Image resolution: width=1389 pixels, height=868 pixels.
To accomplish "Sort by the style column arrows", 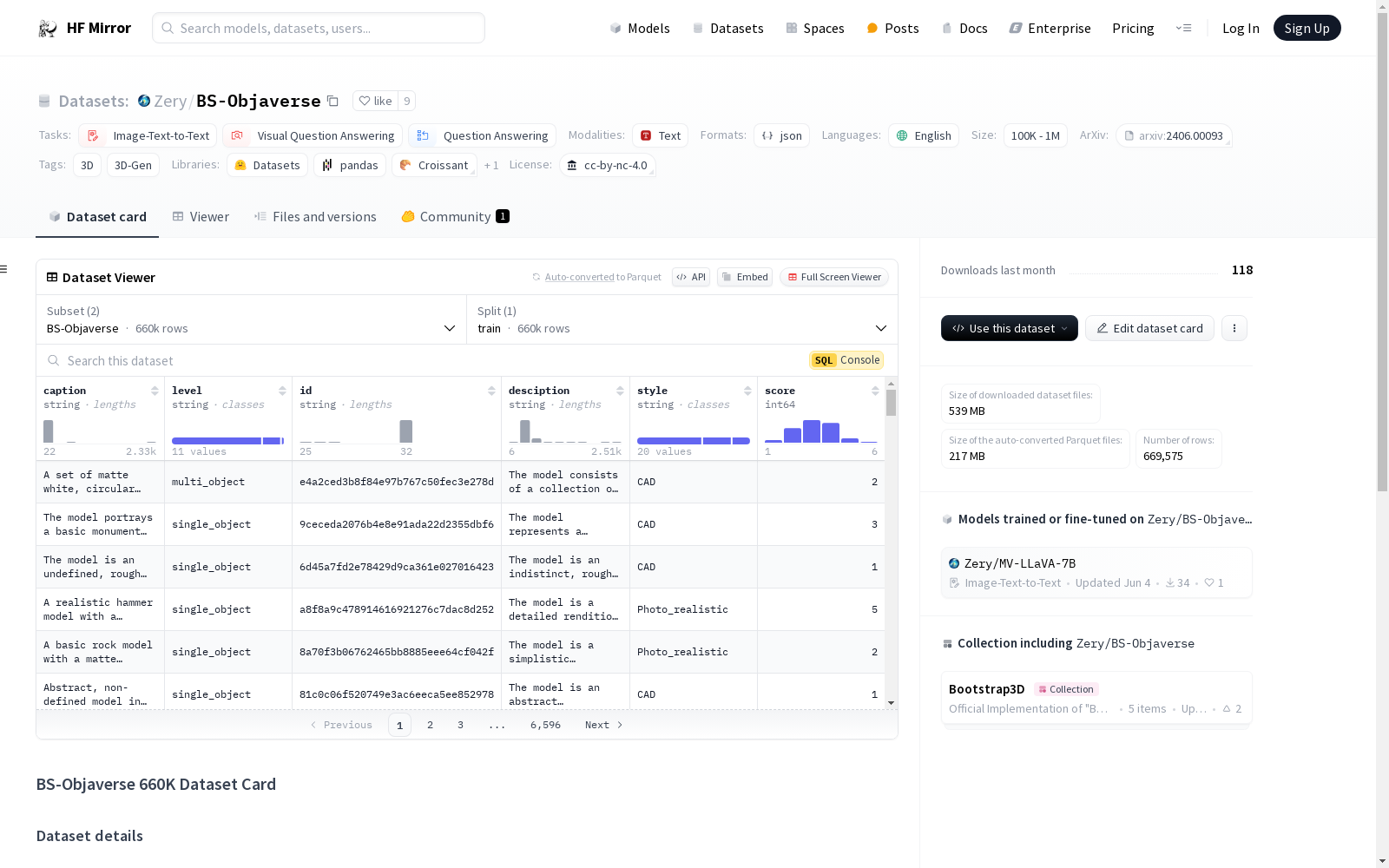I will coord(747,391).
